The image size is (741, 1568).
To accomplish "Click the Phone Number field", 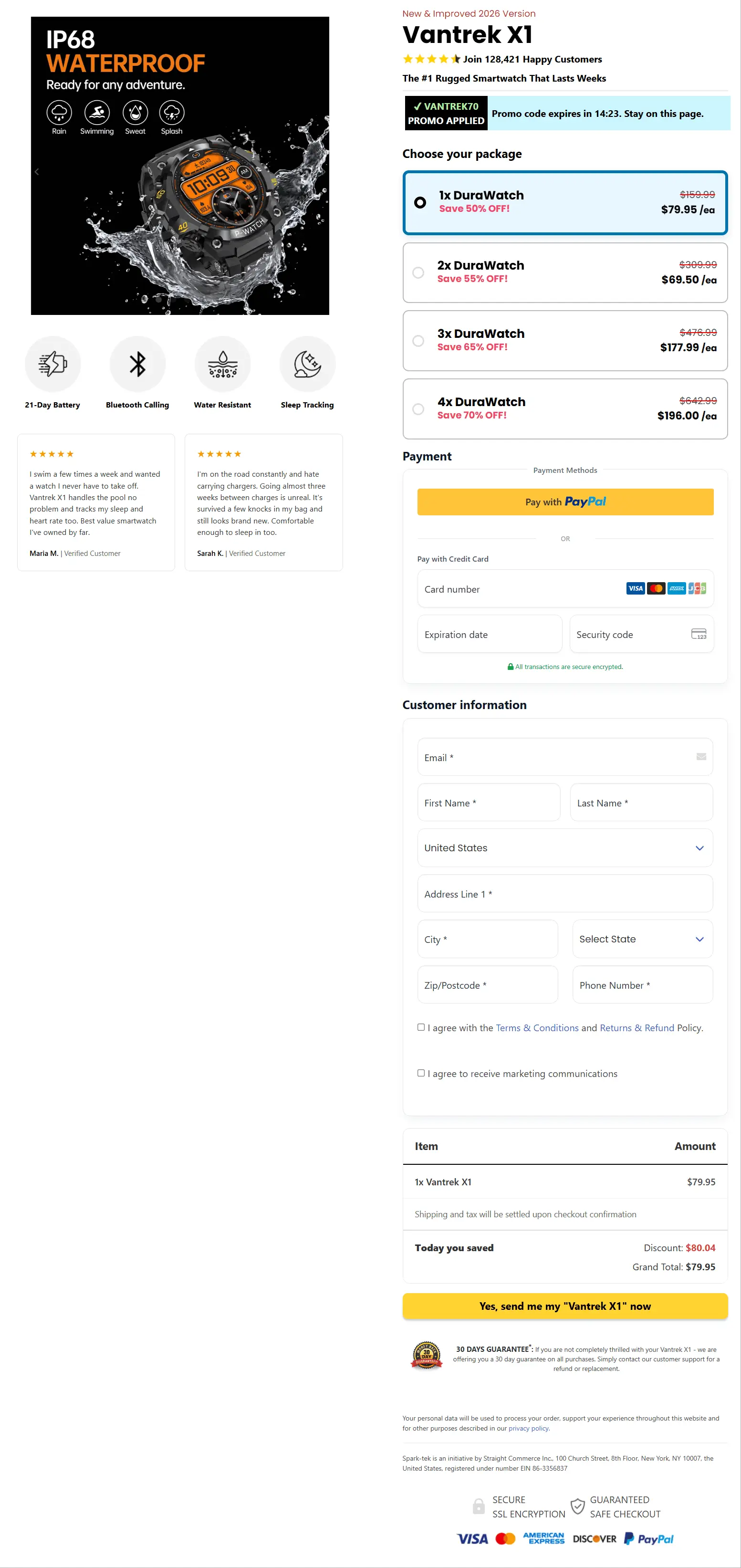I will click(x=642, y=985).
